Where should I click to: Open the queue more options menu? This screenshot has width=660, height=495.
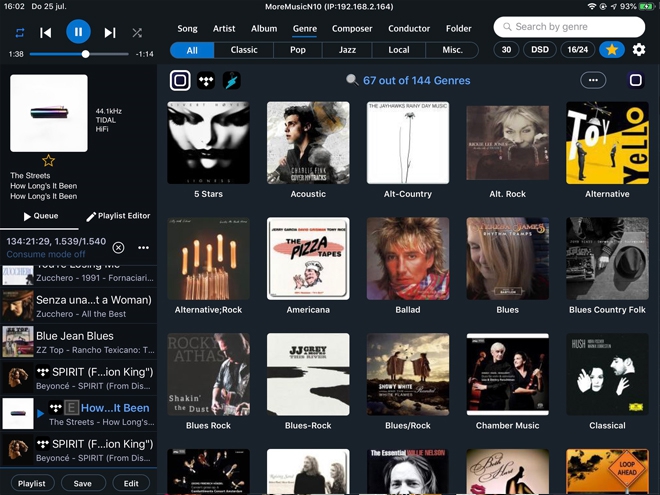pos(143,248)
